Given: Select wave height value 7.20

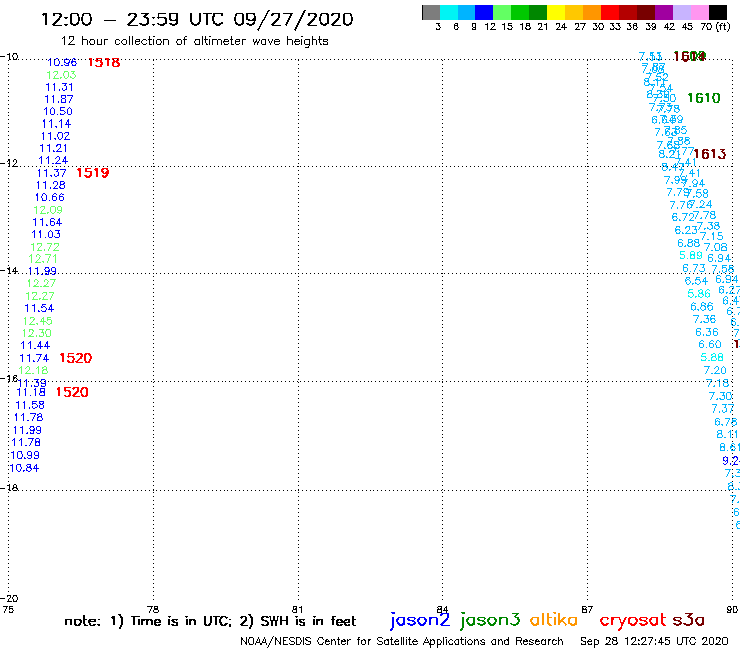Looking at the screenshot, I should (715, 370).
